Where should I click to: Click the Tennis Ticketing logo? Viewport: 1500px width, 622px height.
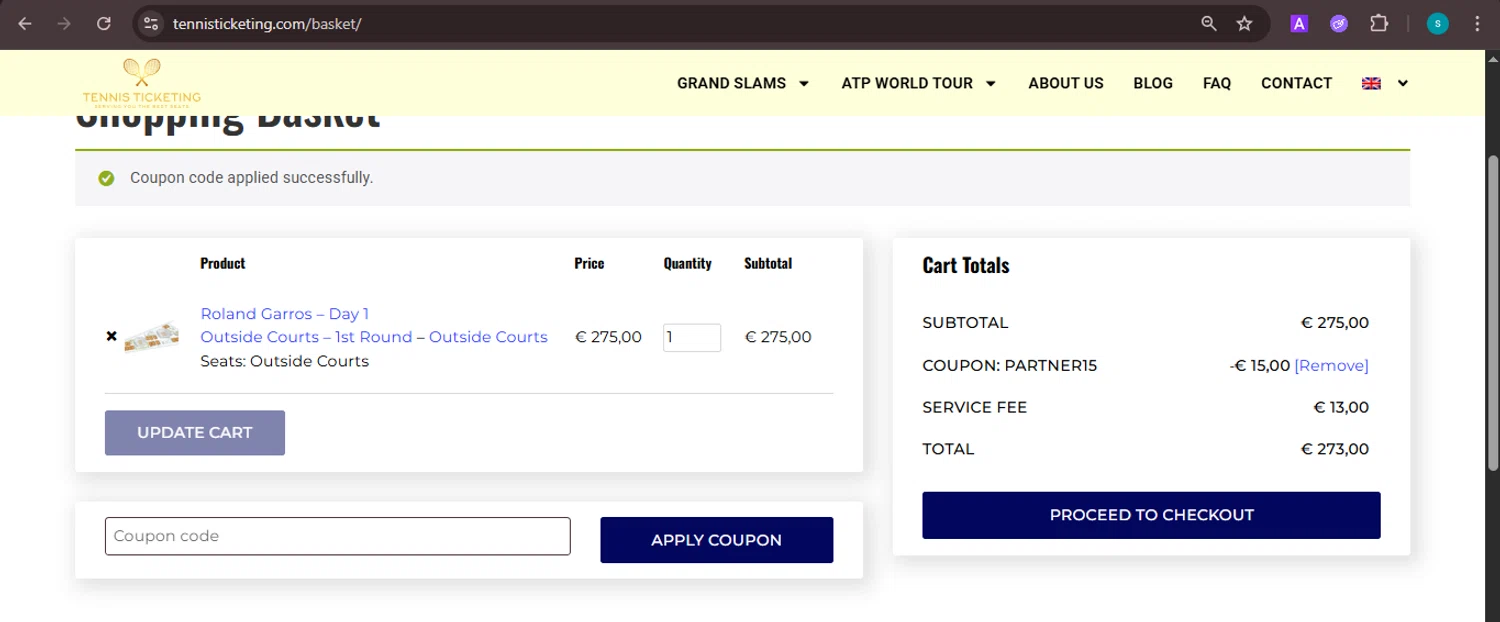(141, 83)
